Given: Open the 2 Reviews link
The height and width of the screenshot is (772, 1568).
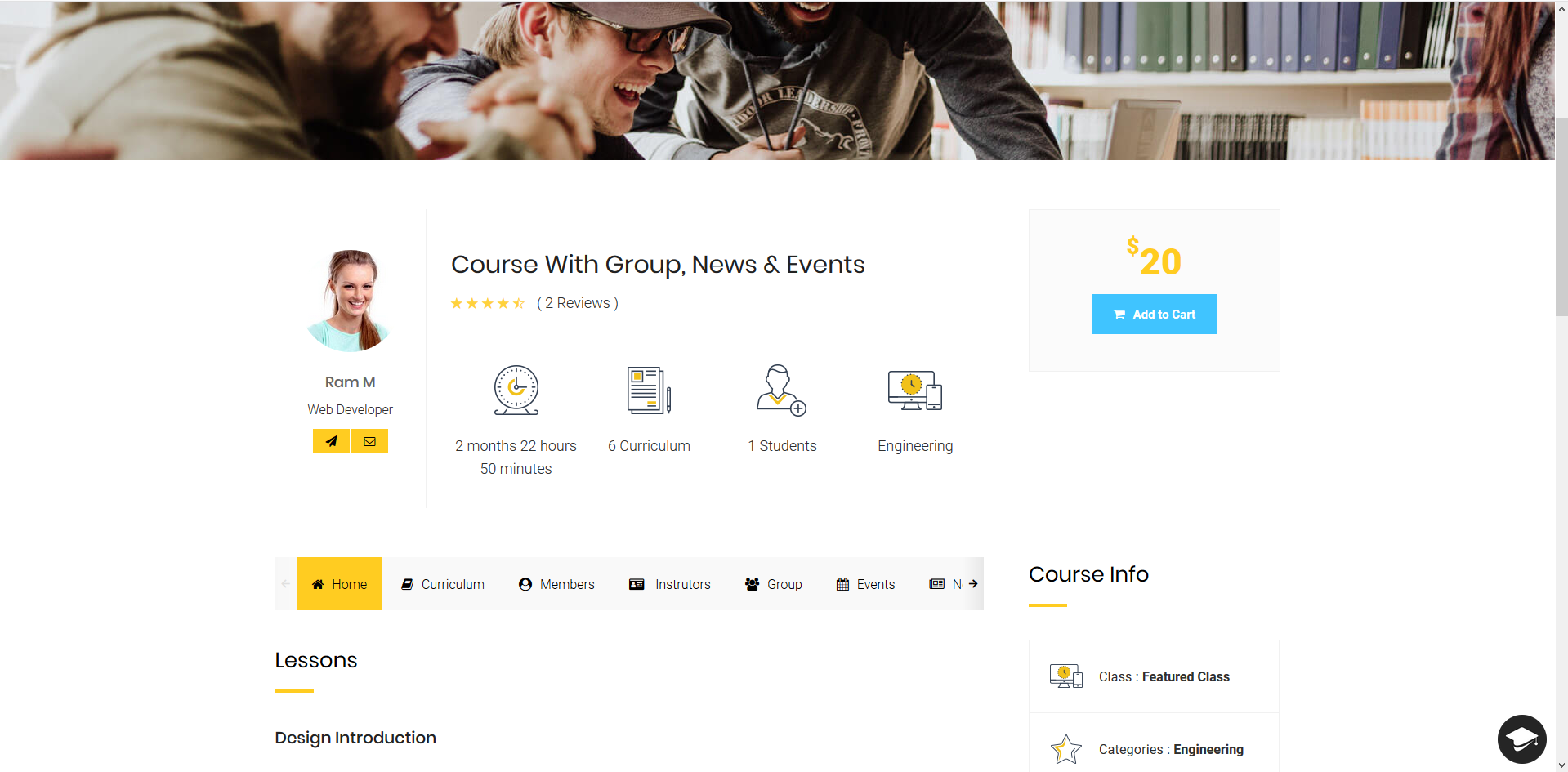Looking at the screenshot, I should [x=578, y=303].
